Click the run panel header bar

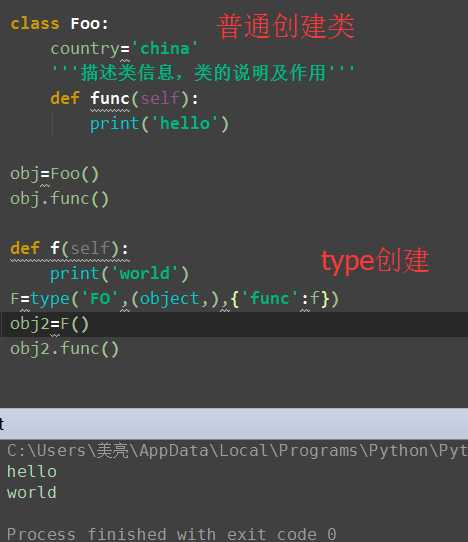tap(234, 424)
